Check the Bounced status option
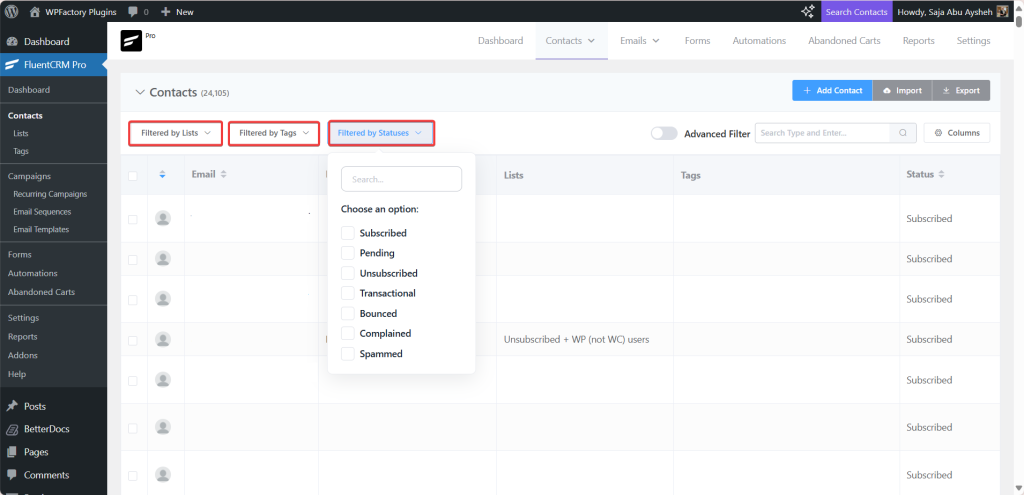This screenshot has width=1024, height=495. point(348,313)
